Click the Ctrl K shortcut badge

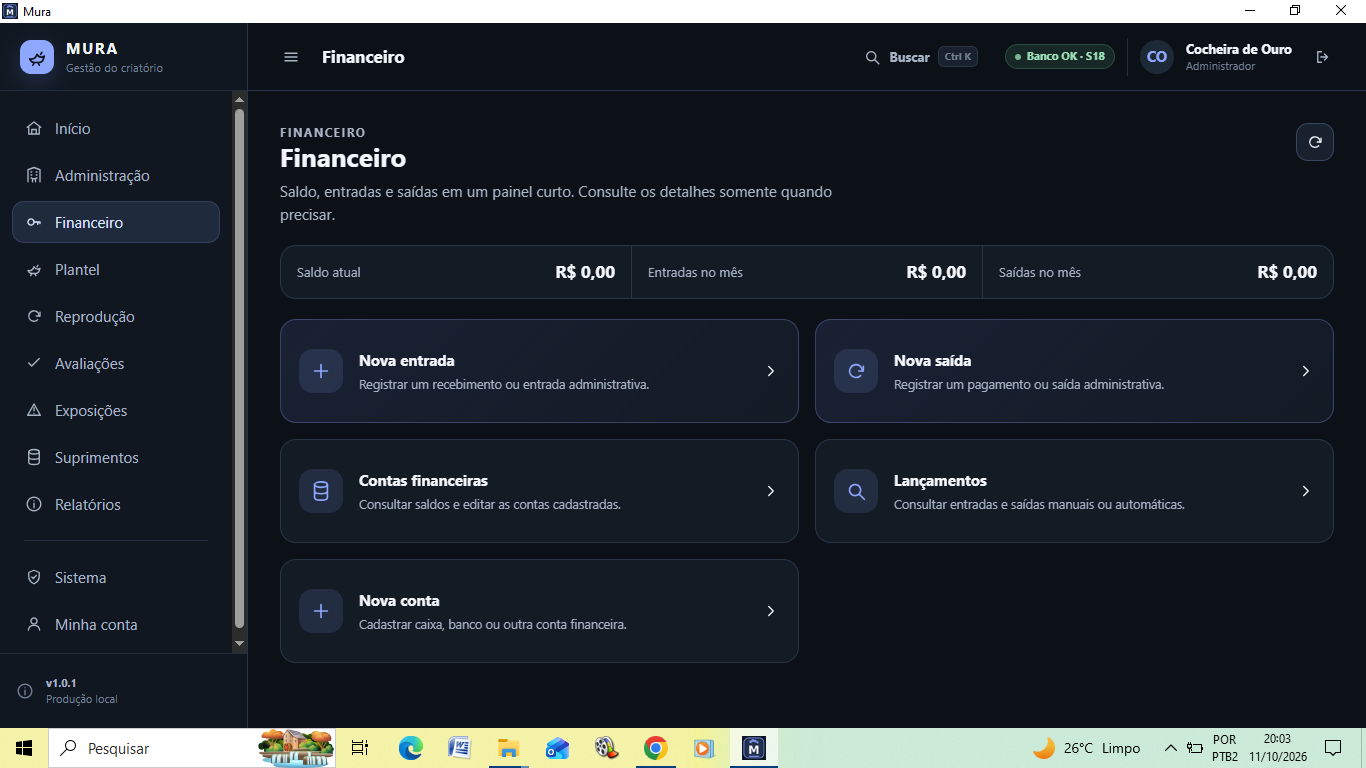[x=958, y=57]
